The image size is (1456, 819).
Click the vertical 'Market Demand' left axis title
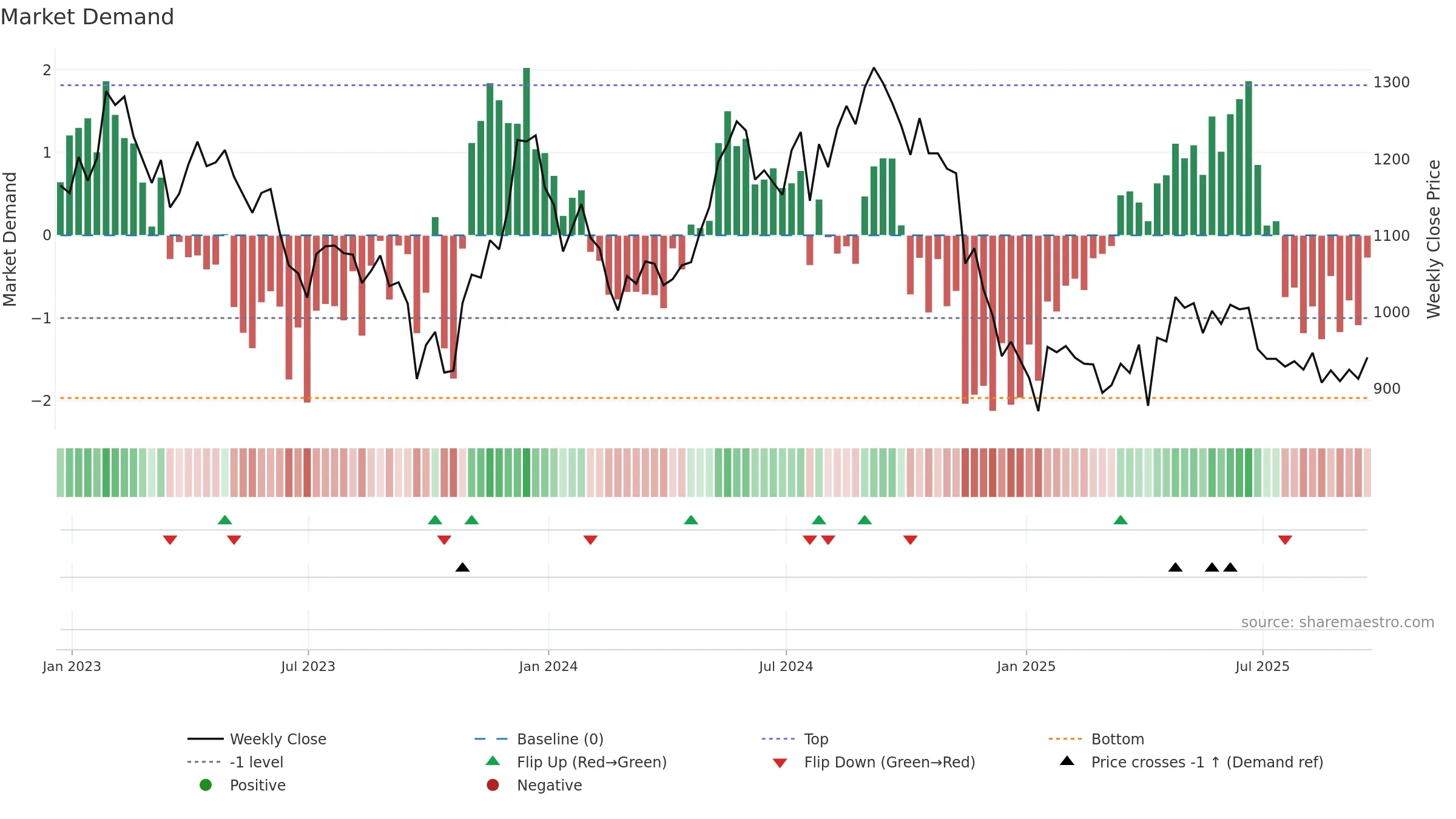[x=10, y=239]
